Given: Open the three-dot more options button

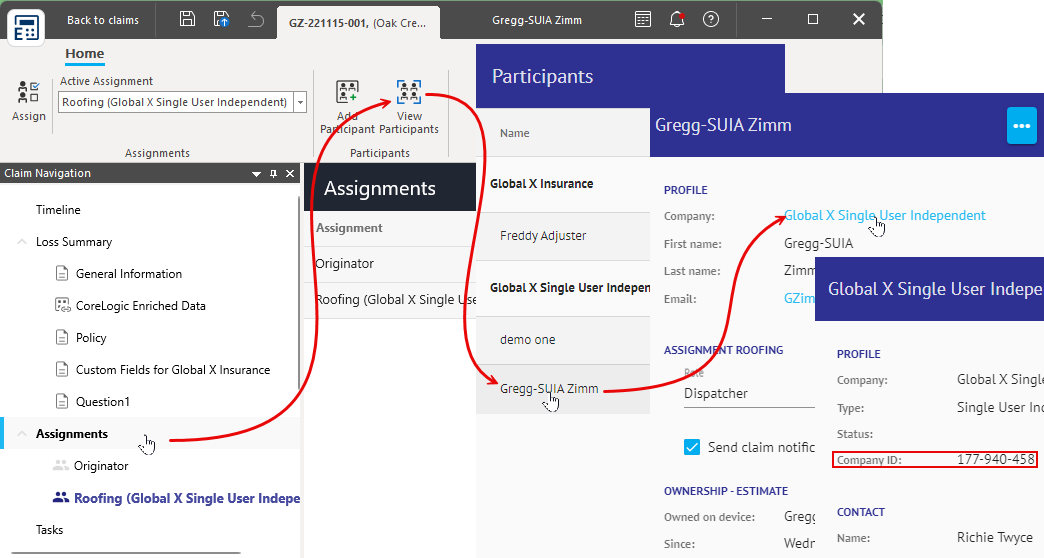Looking at the screenshot, I should (1021, 125).
